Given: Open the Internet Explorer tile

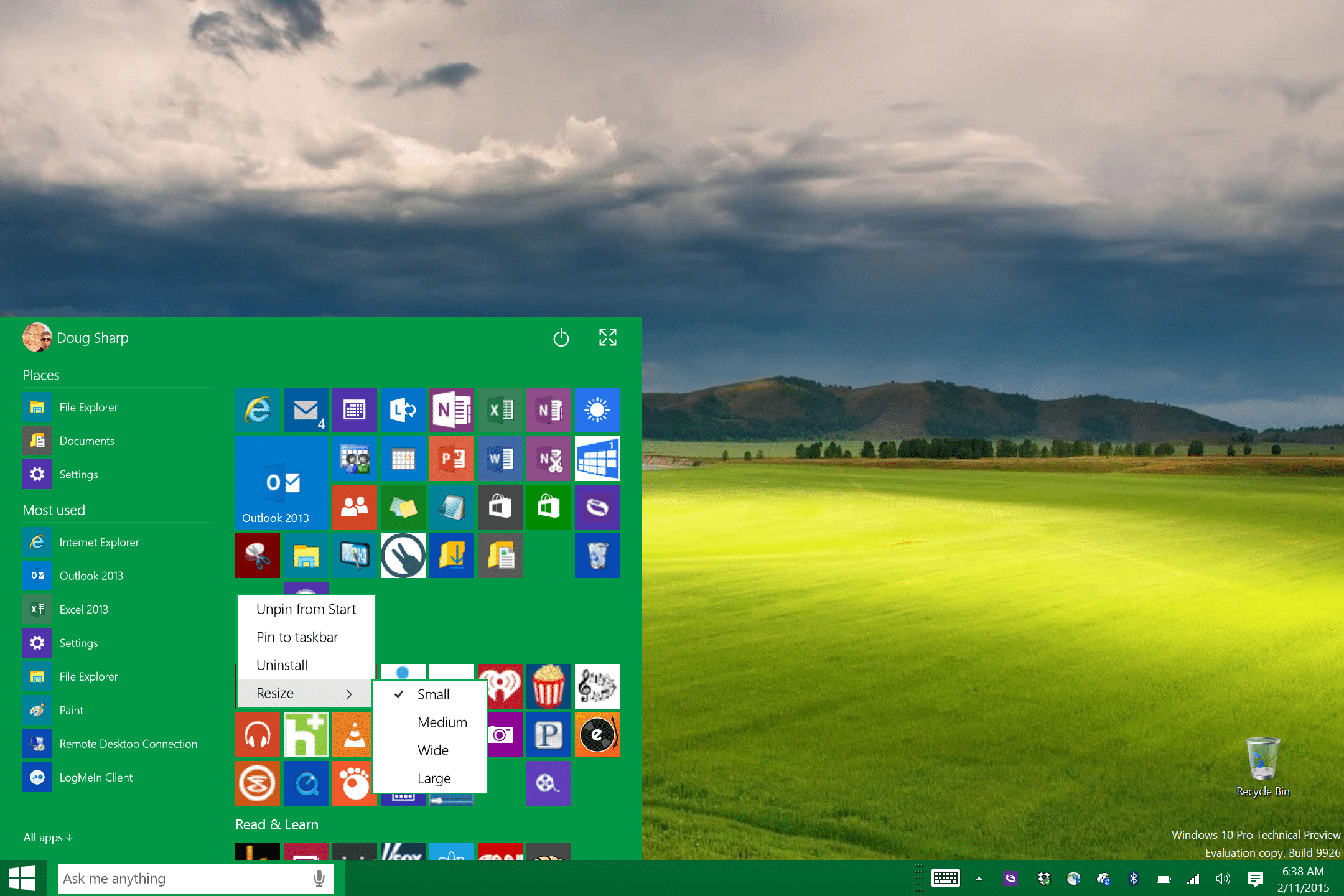Looking at the screenshot, I should [257, 410].
